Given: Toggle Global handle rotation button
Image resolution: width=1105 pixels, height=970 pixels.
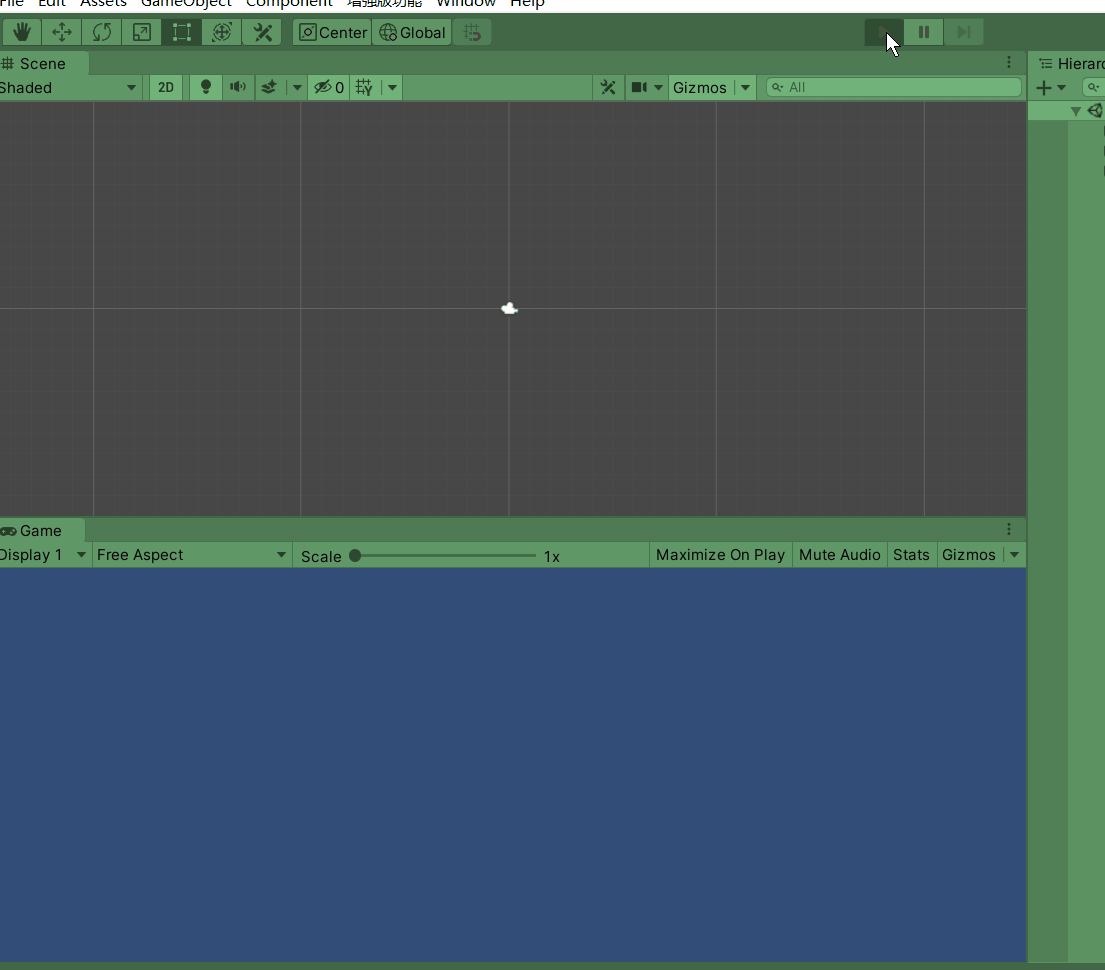Looking at the screenshot, I should (x=412, y=32).
